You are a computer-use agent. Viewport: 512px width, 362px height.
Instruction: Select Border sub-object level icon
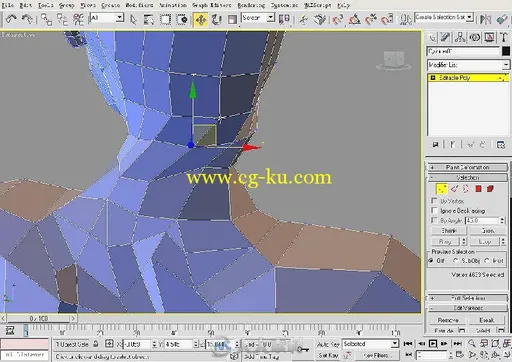click(466, 189)
